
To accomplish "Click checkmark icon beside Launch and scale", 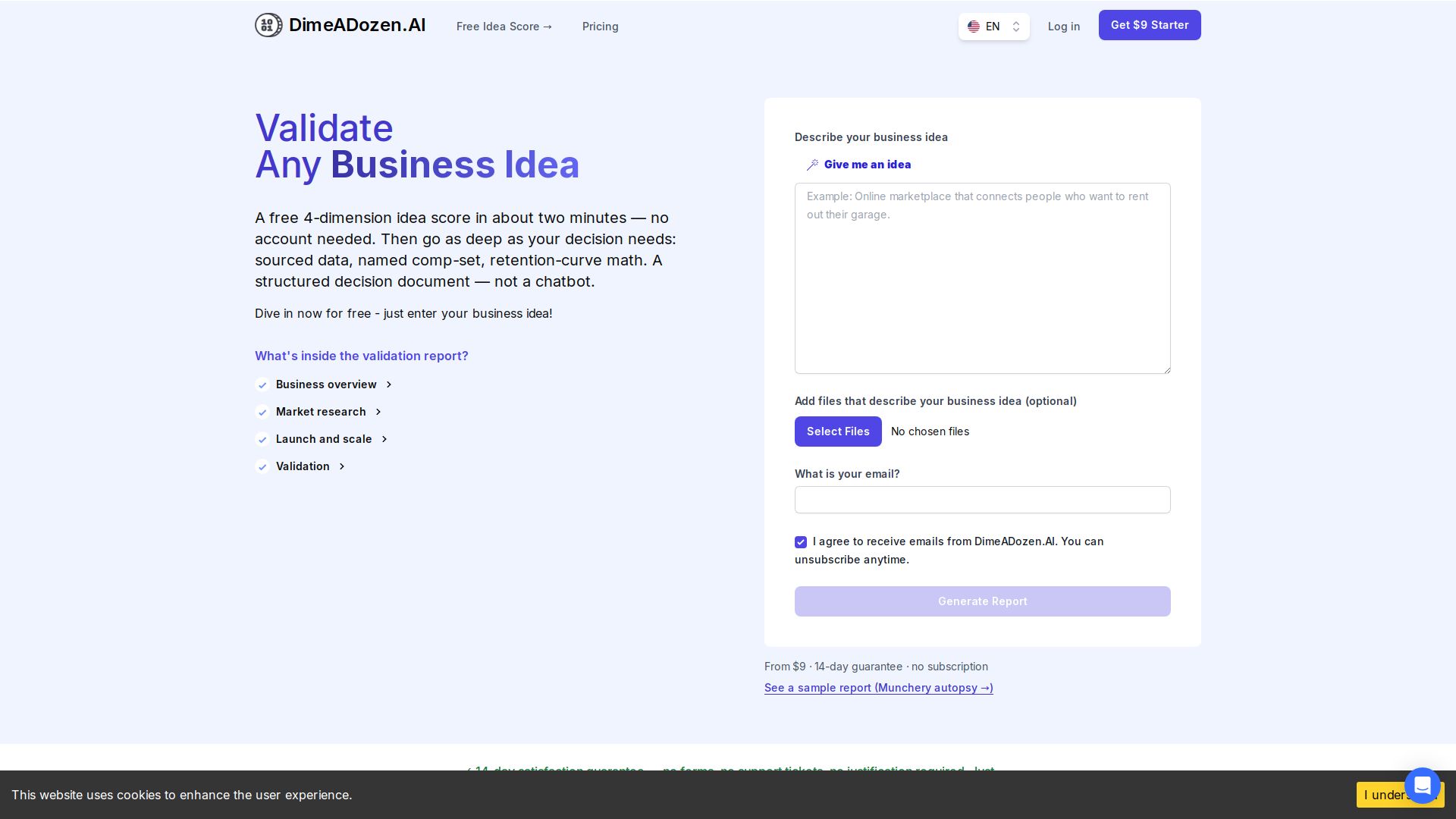I will click(x=262, y=440).
